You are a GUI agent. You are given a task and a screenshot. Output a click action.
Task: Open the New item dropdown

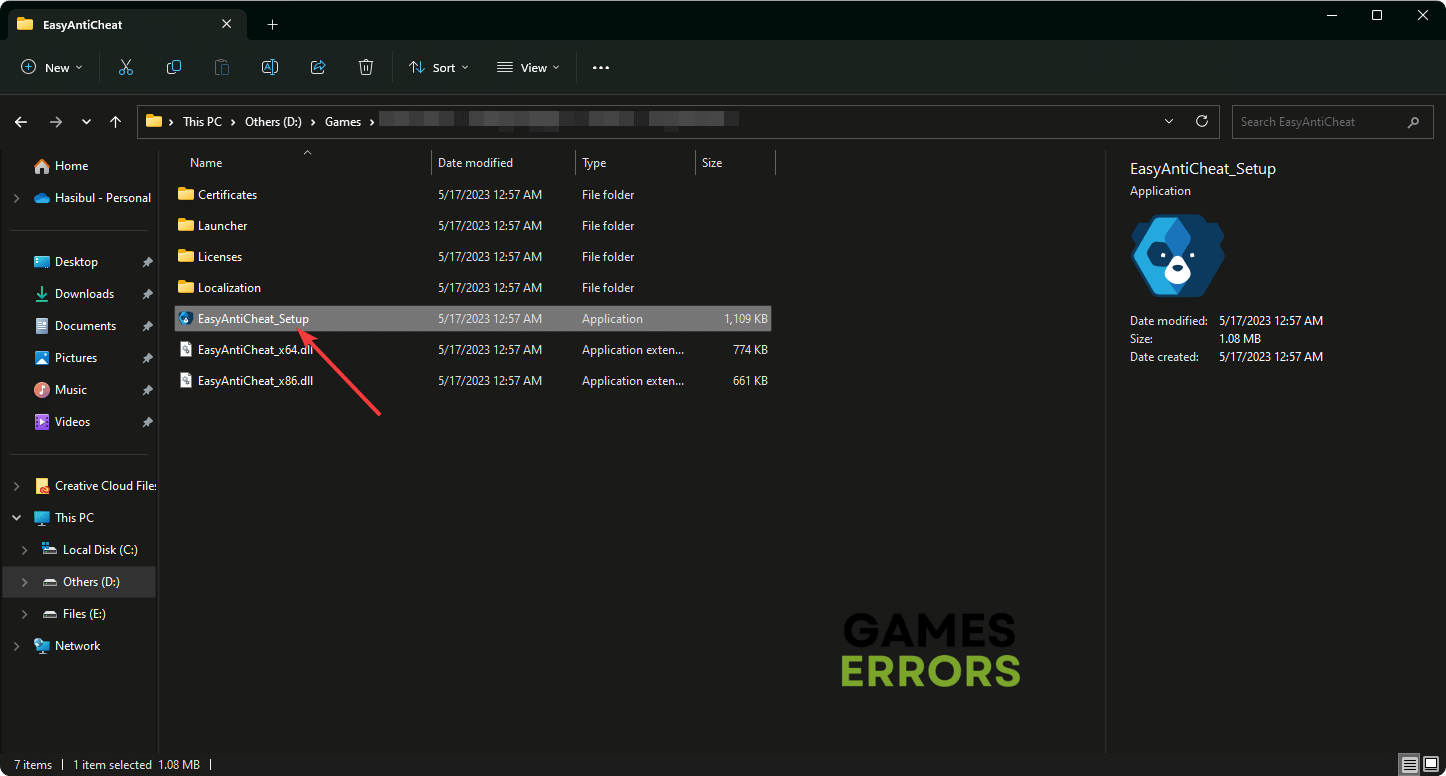pos(51,67)
